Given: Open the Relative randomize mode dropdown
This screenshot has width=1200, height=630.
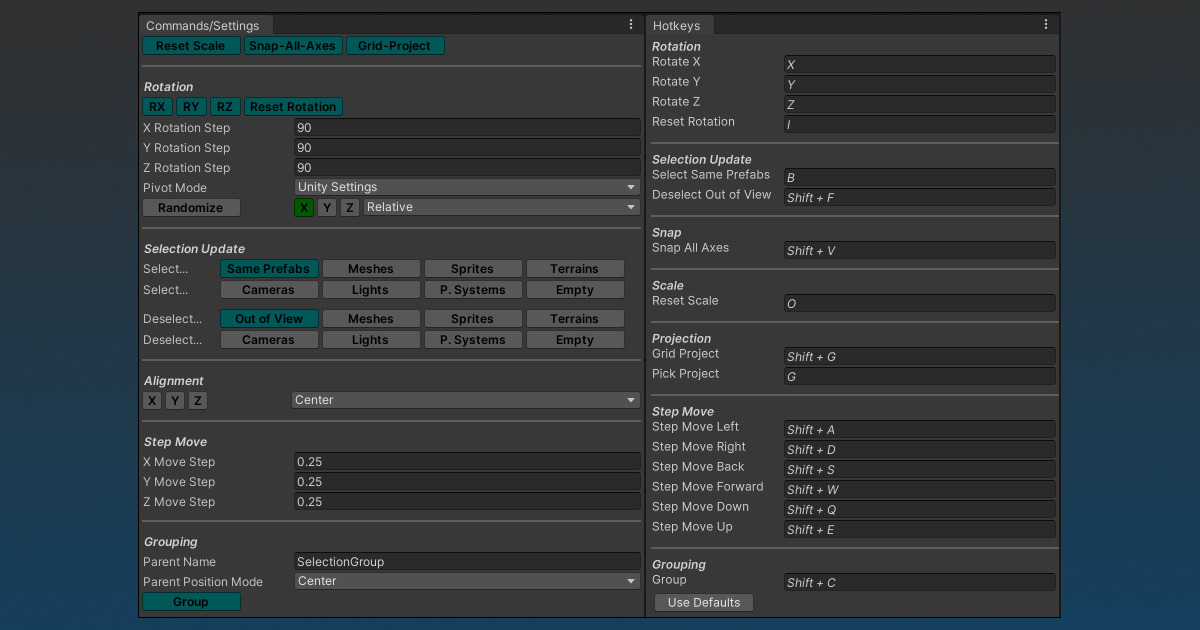Looking at the screenshot, I should [502, 207].
